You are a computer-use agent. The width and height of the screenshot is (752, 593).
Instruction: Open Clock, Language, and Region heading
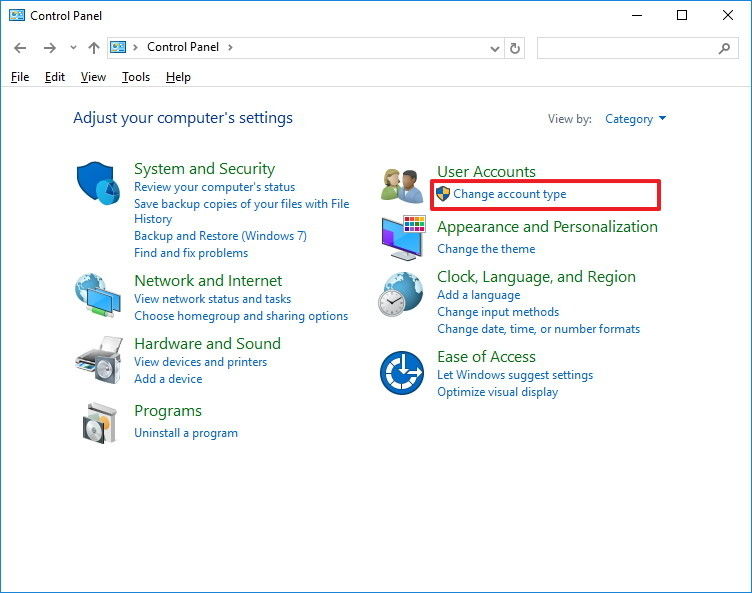(x=536, y=277)
